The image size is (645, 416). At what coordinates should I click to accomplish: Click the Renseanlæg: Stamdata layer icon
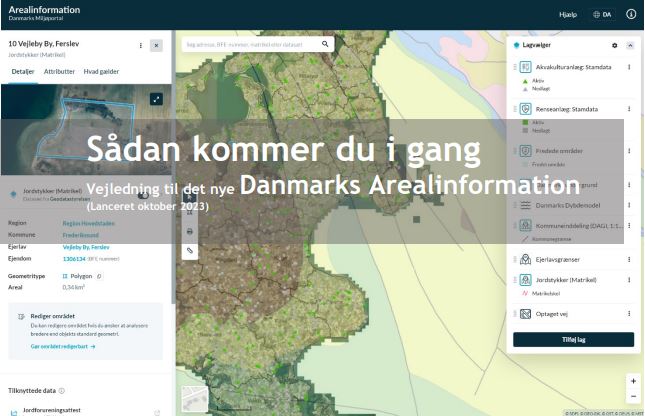[x=525, y=109]
